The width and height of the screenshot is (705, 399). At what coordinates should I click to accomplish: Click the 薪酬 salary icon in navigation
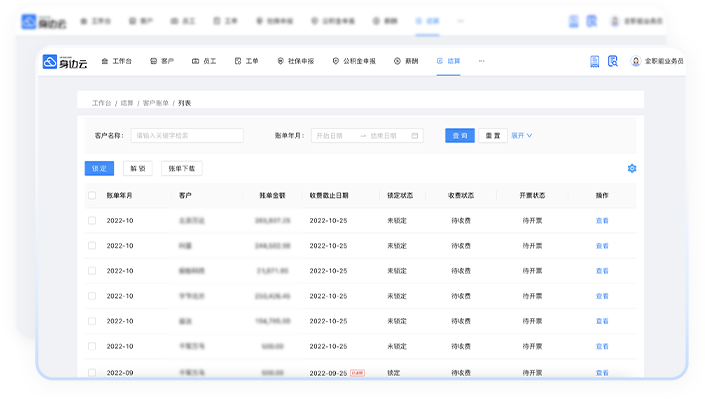point(397,61)
